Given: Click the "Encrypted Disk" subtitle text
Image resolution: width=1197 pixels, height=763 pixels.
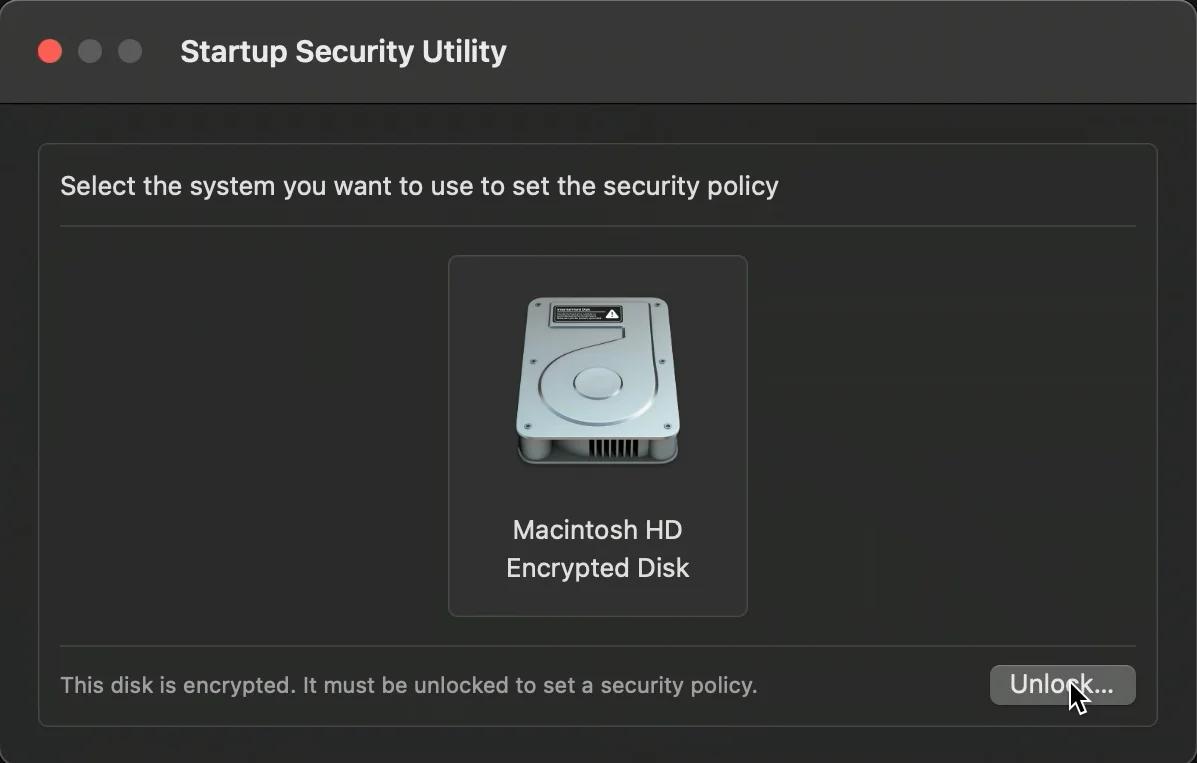Looking at the screenshot, I should point(597,568).
